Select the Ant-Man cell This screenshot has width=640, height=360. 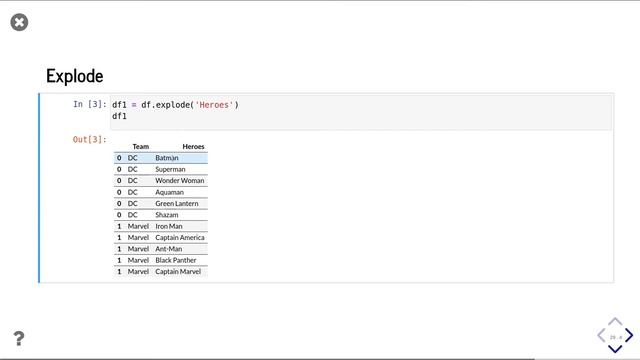click(x=169, y=249)
